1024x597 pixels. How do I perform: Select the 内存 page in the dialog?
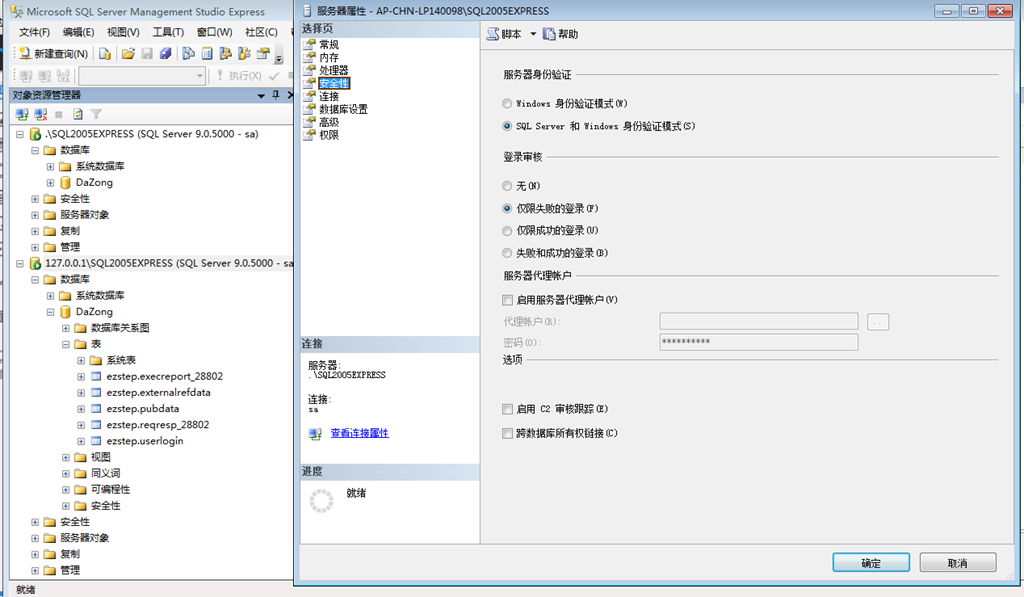328,57
